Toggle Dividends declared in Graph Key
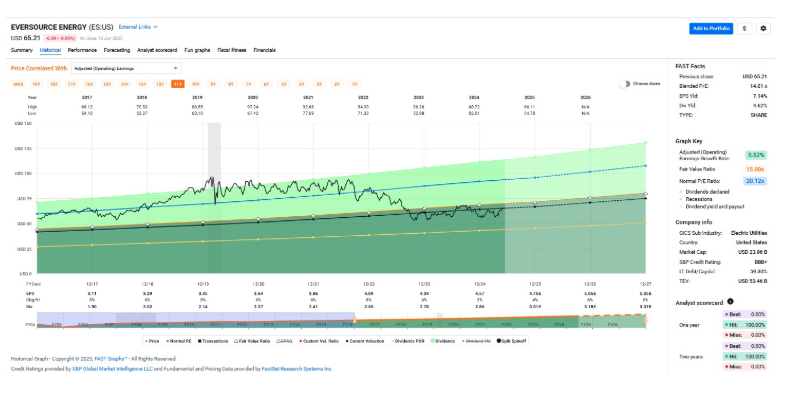The width and height of the screenshot is (788, 394). click(704, 191)
